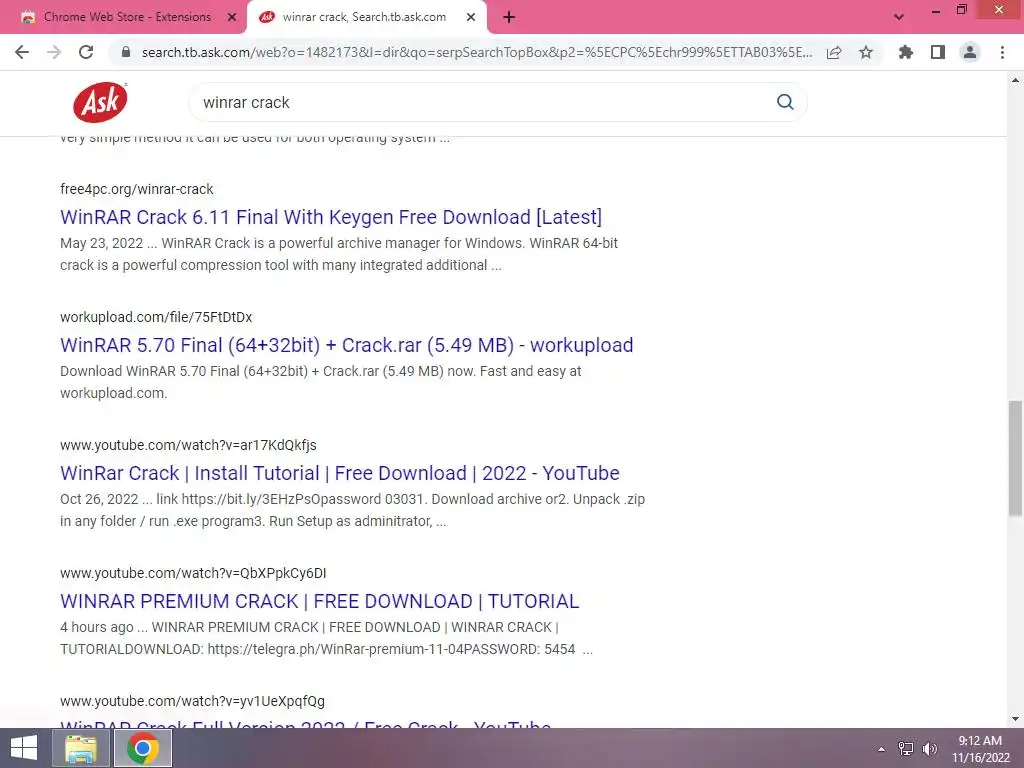View site info via lock icon
Viewport: 1024px width, 768px height.
click(126, 52)
